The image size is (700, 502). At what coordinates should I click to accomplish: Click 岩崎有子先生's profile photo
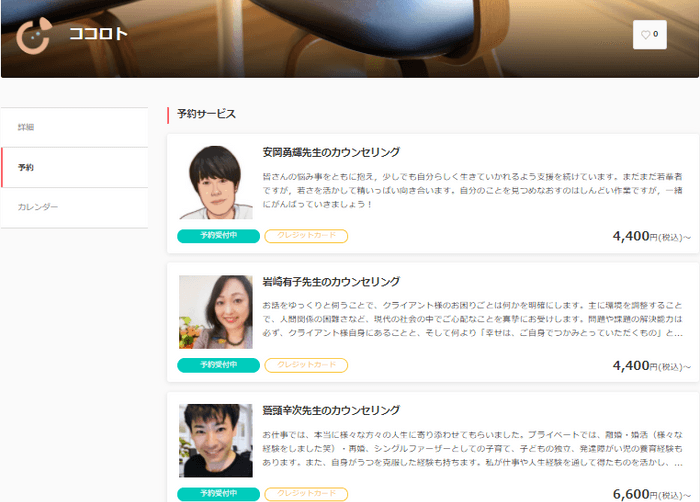pyautogui.click(x=216, y=312)
